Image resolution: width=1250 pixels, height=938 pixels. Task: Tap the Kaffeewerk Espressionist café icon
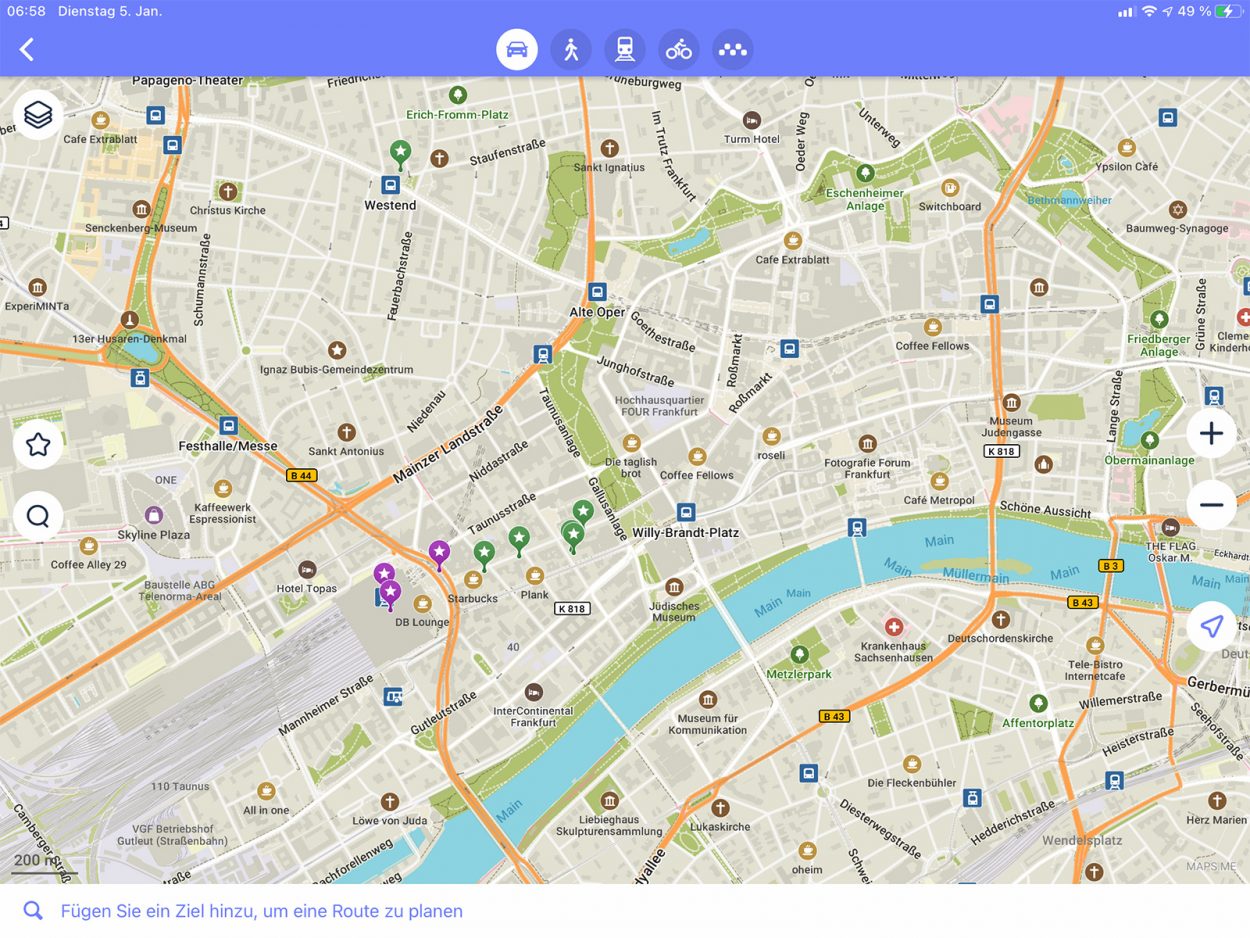pyautogui.click(x=223, y=489)
